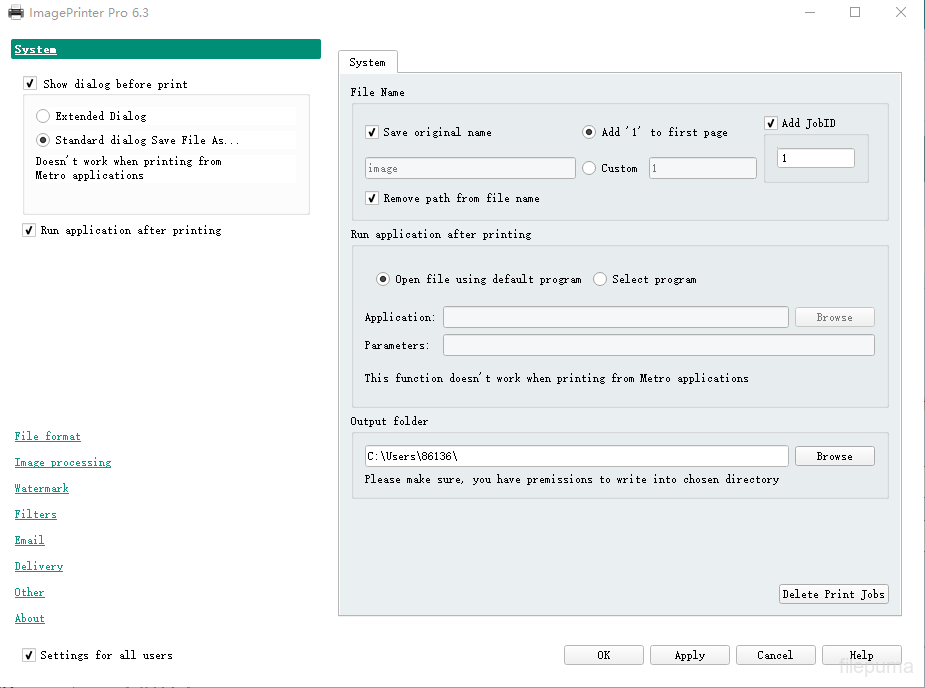This screenshot has width=925, height=688.
Task: Click Browse next to Output folder
Action: pos(834,456)
